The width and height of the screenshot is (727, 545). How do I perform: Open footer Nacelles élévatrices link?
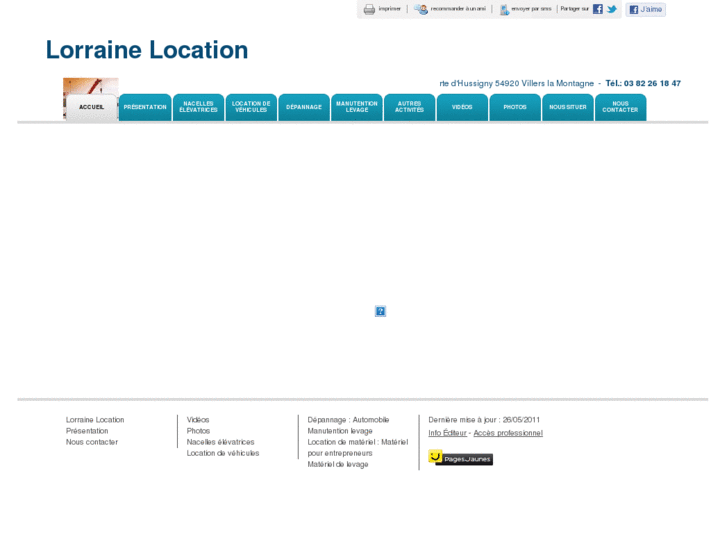pos(220,442)
